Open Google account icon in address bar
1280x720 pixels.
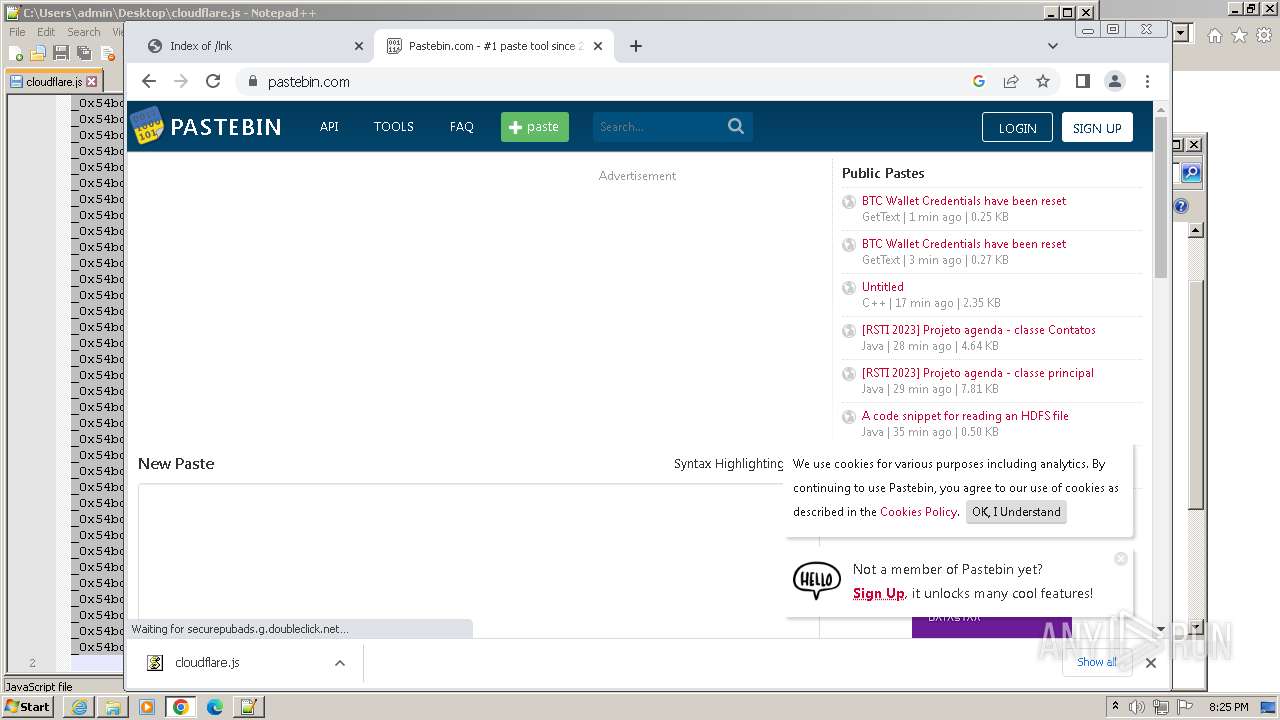coord(979,81)
